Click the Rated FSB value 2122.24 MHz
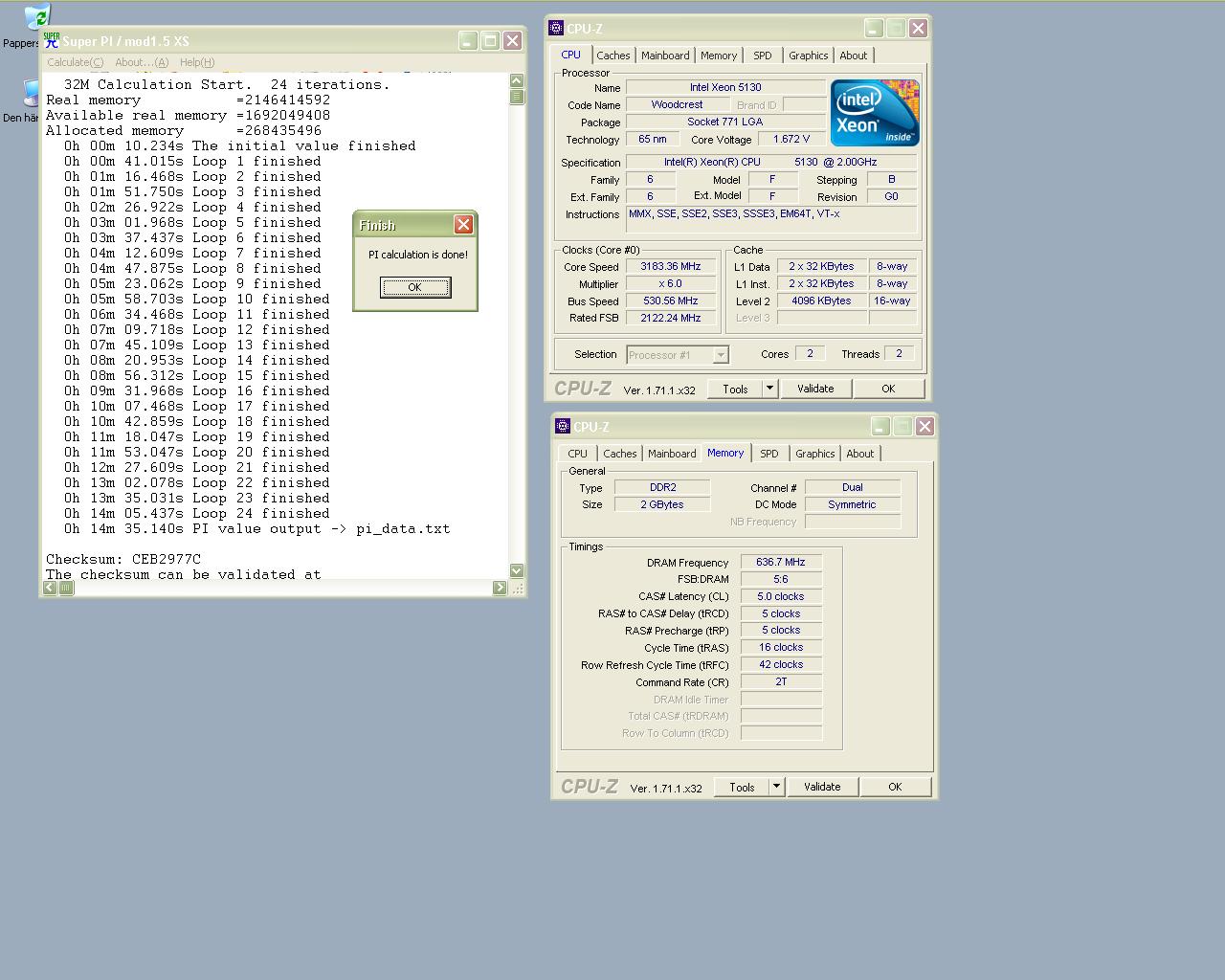The image size is (1225, 980). pyautogui.click(x=671, y=318)
